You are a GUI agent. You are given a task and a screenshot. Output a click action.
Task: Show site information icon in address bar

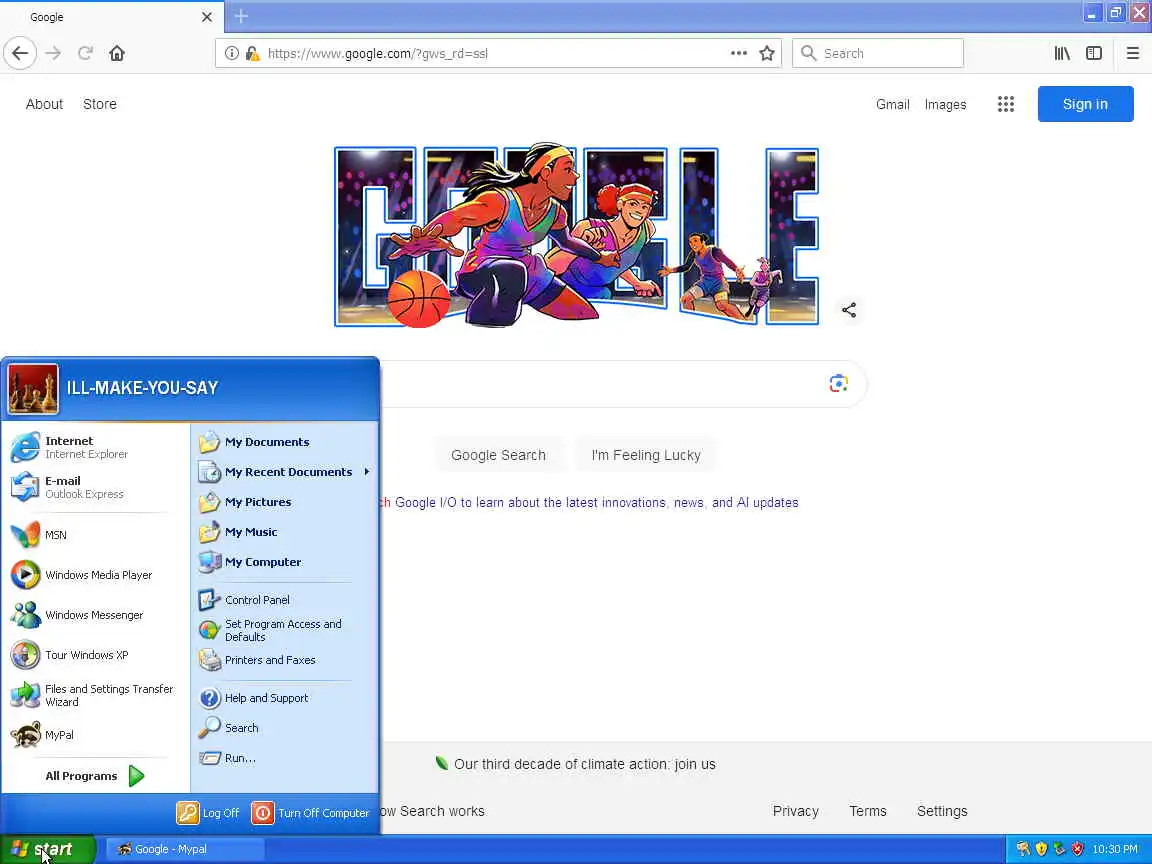(x=231, y=53)
